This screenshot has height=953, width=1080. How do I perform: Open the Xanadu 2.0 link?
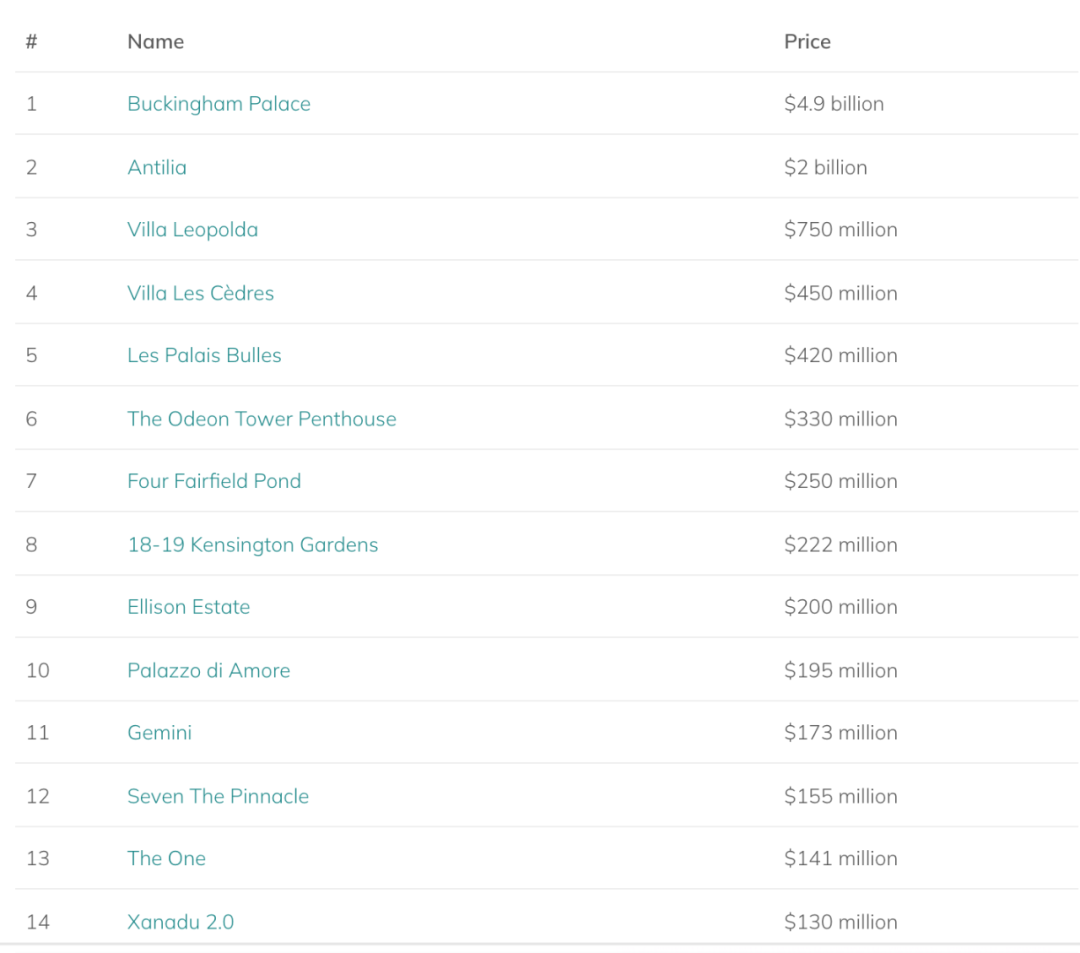(x=180, y=922)
